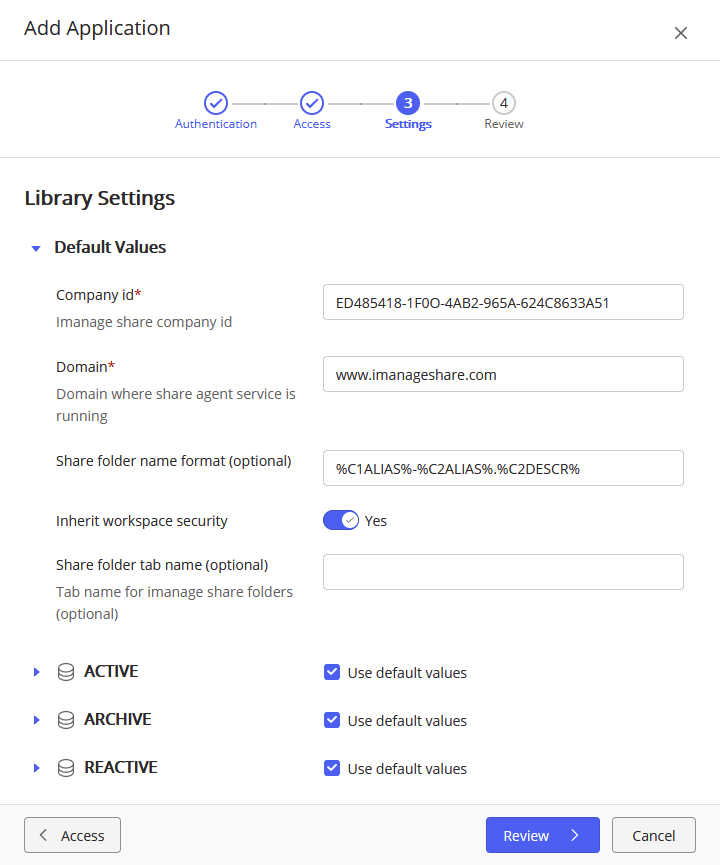
Task: Click the library icon beside REACTIVE
Action: click(66, 767)
